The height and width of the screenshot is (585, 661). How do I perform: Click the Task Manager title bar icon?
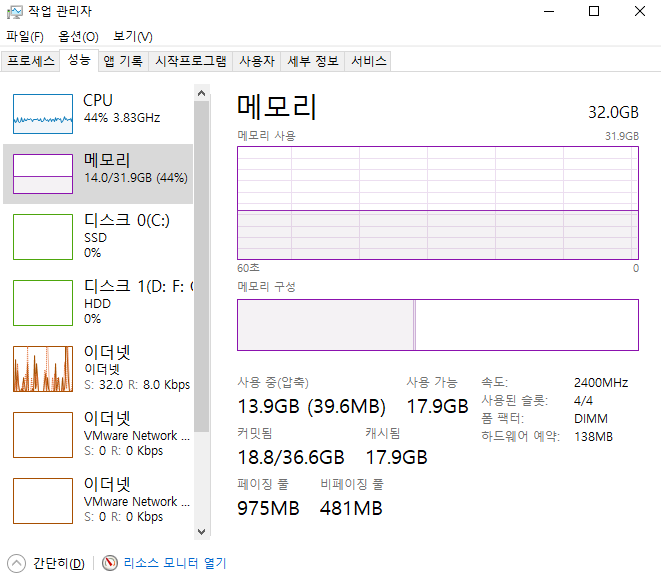[x=15, y=12]
